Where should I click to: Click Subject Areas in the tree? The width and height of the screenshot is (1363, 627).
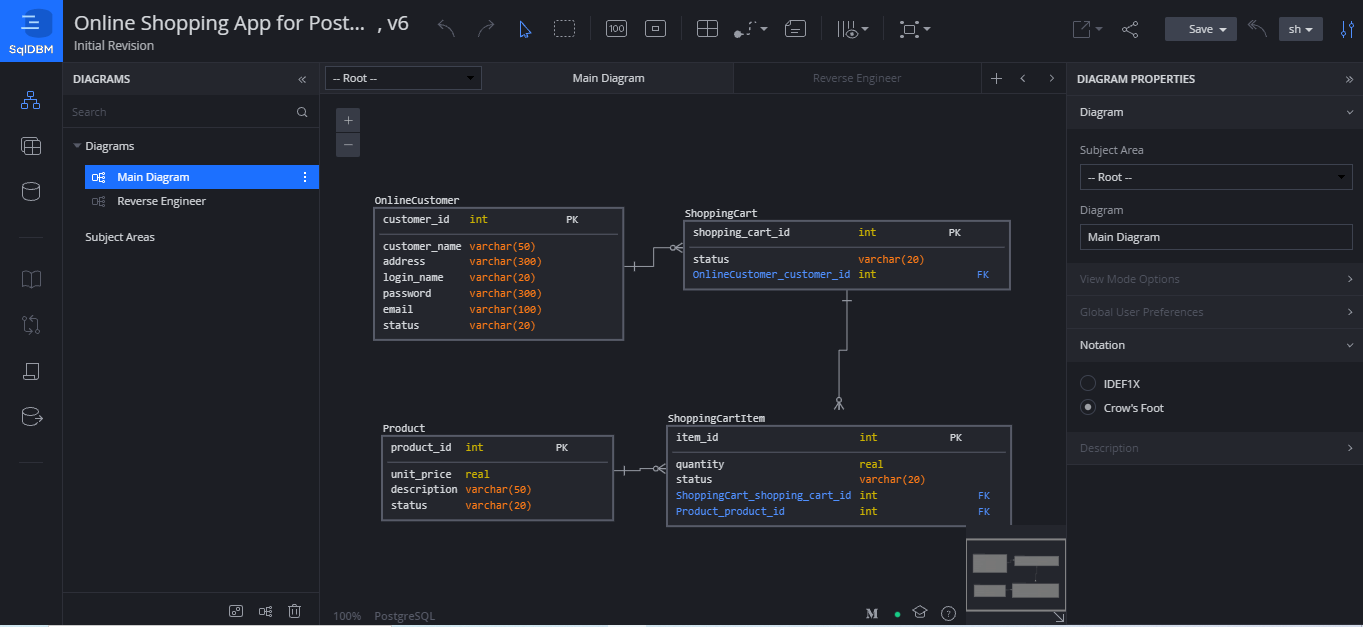pyautogui.click(x=120, y=237)
